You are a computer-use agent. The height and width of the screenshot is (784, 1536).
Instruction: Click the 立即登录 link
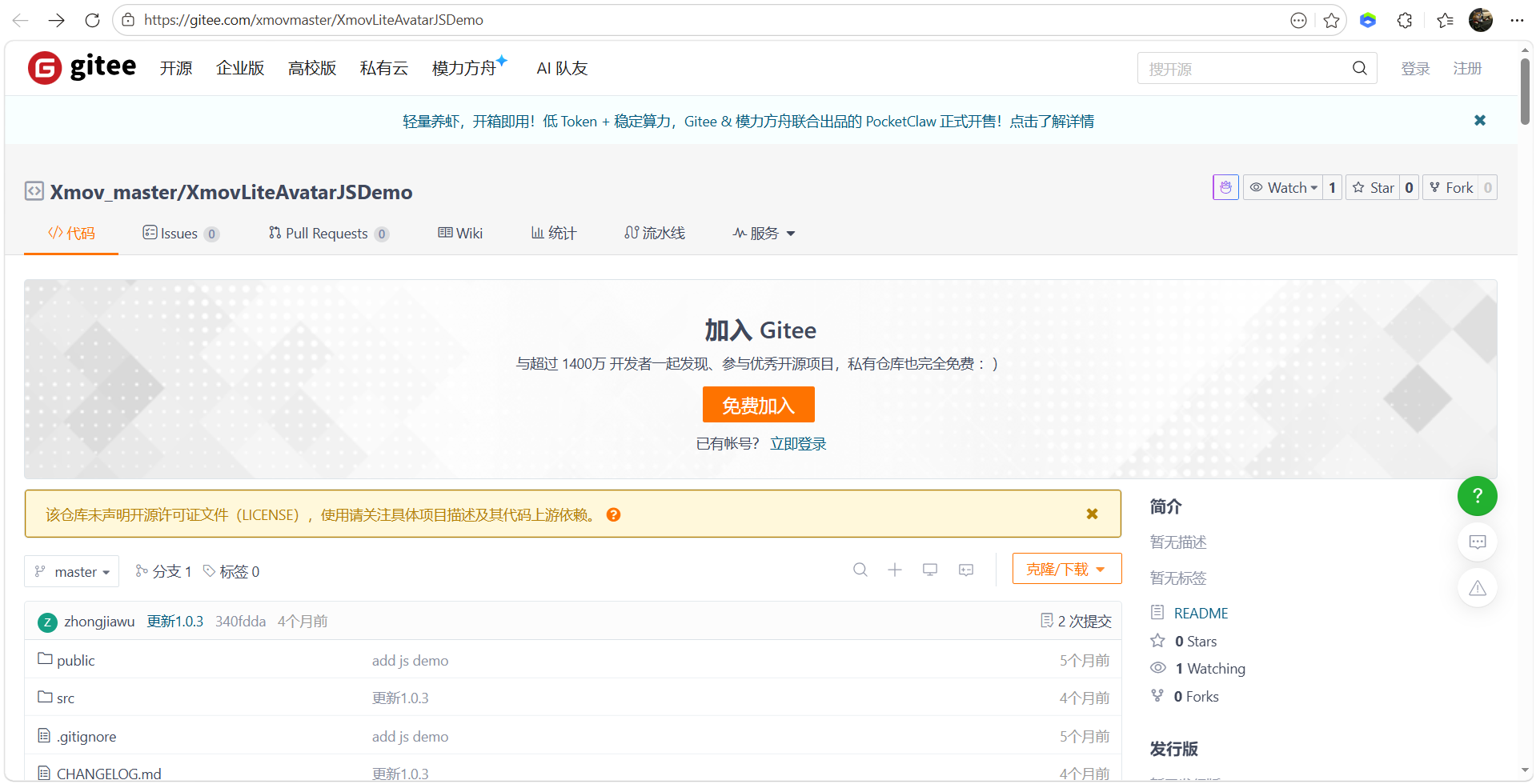pos(798,443)
